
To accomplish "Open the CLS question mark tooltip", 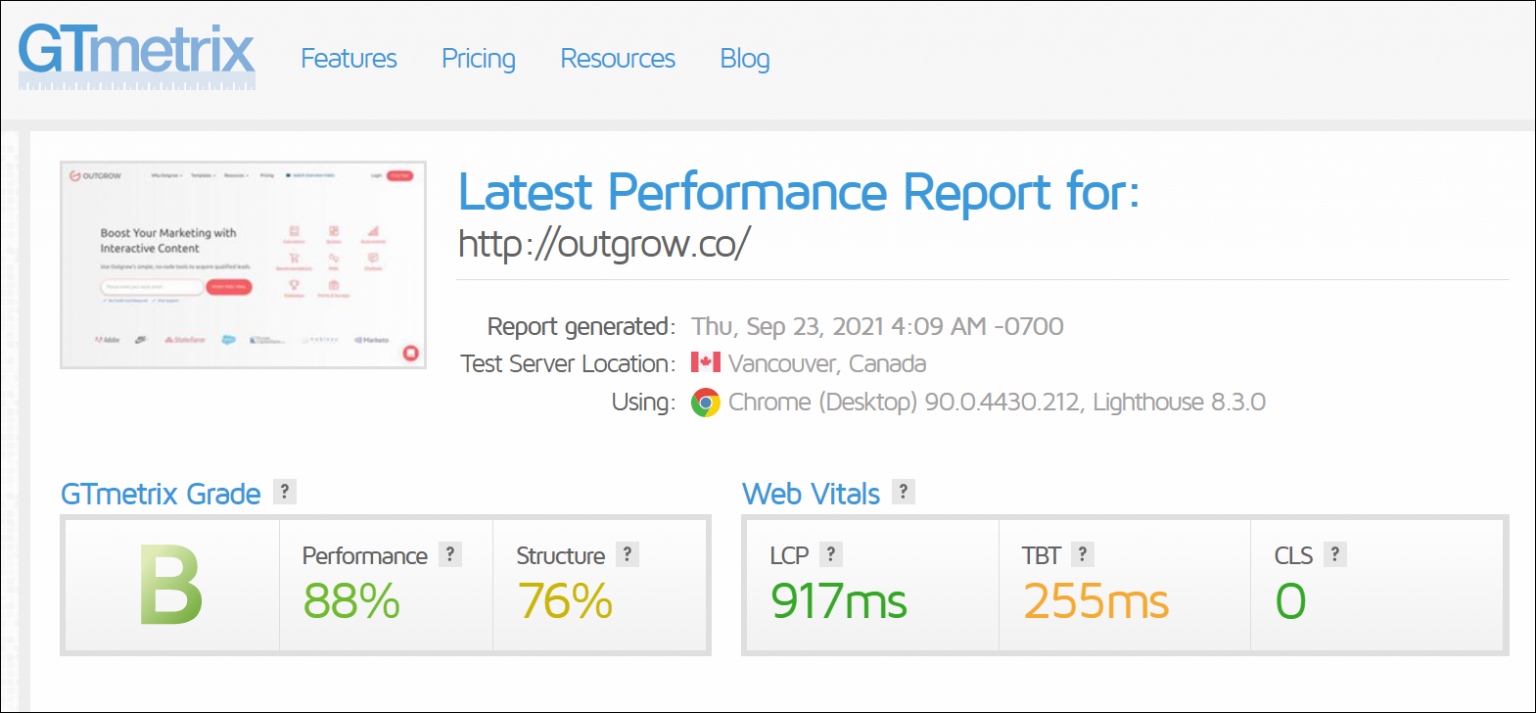I will coord(1334,555).
